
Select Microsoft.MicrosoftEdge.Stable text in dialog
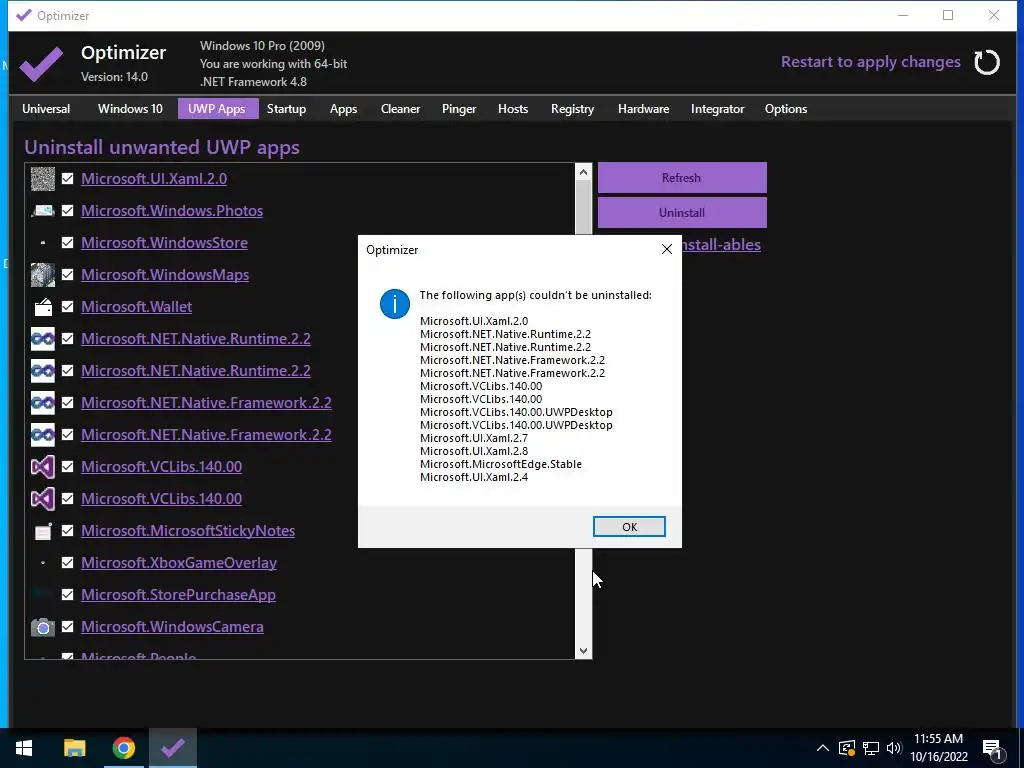tap(500, 464)
